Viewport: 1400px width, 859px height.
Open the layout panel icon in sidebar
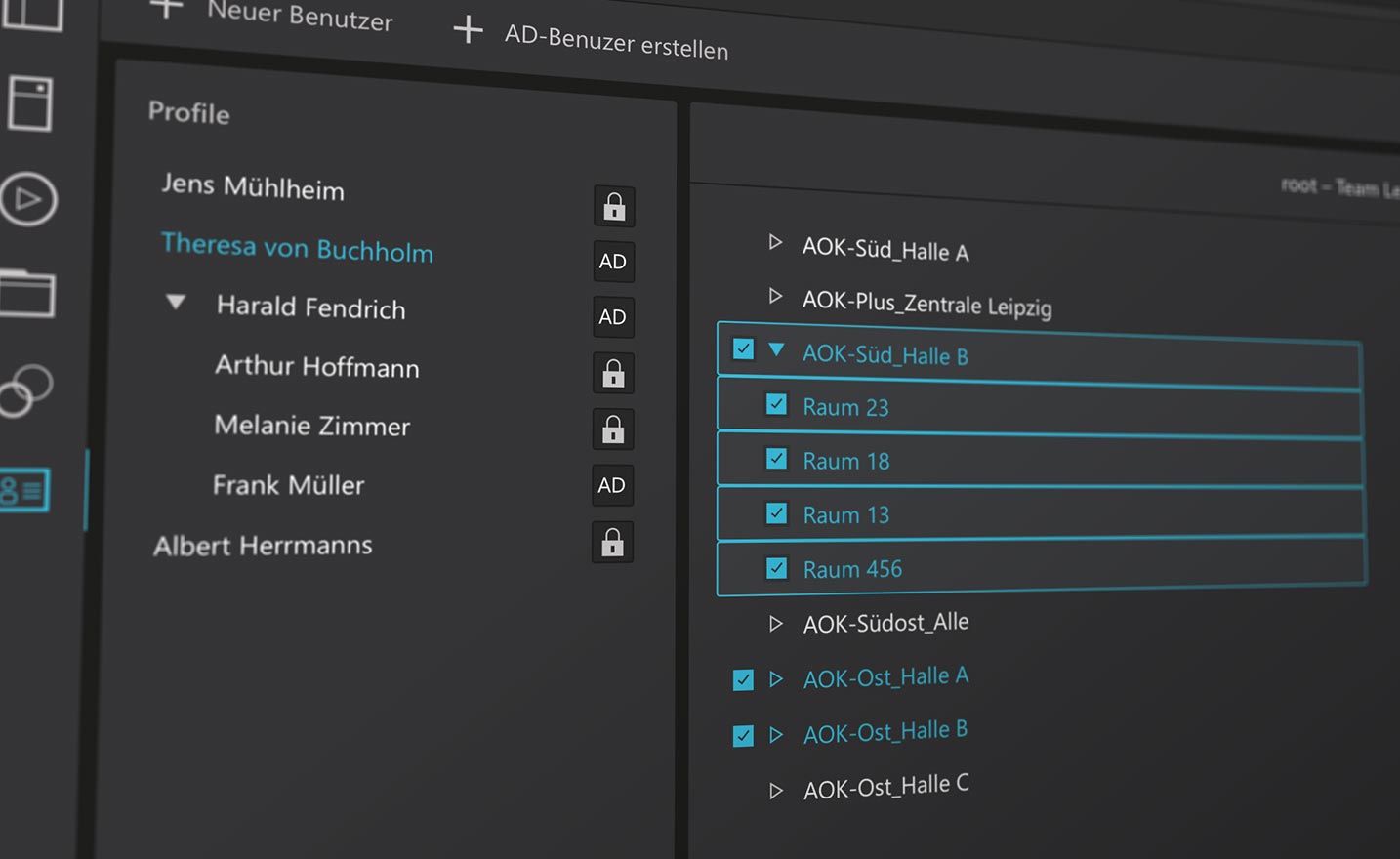pos(31,14)
